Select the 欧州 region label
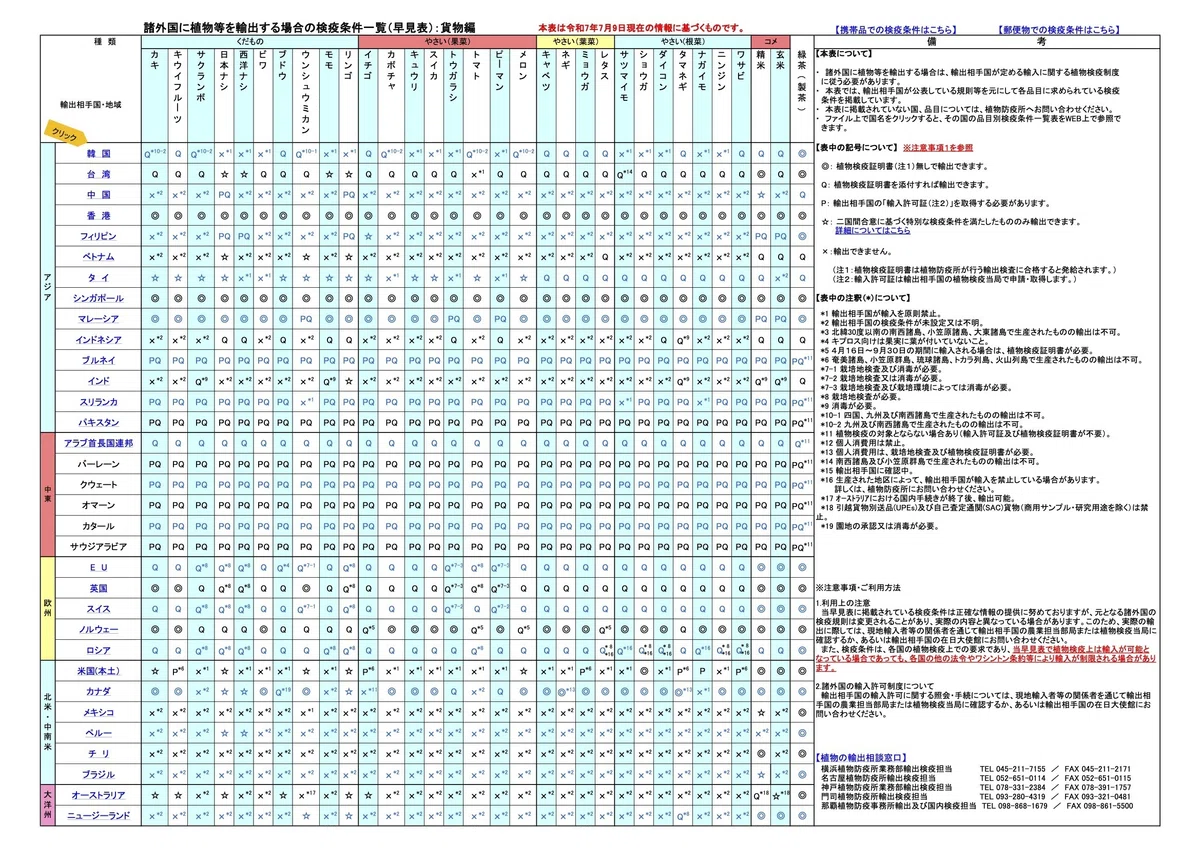 pos(46,608)
